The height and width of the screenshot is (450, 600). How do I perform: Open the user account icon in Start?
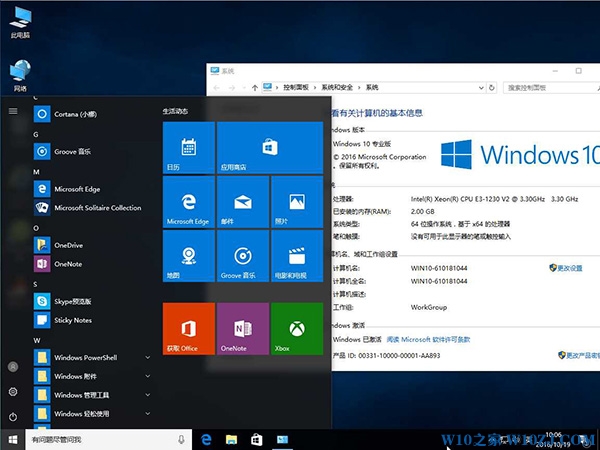point(13,367)
